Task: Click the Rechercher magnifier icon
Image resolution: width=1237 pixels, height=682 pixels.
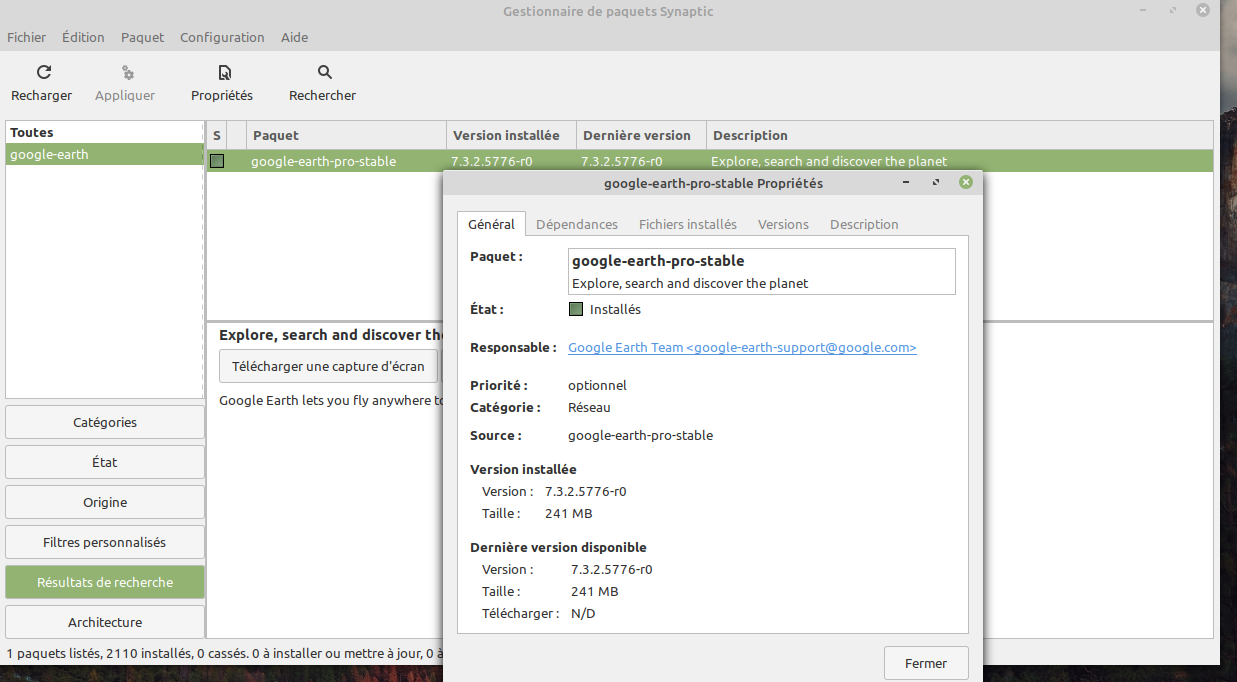Action: [324, 73]
